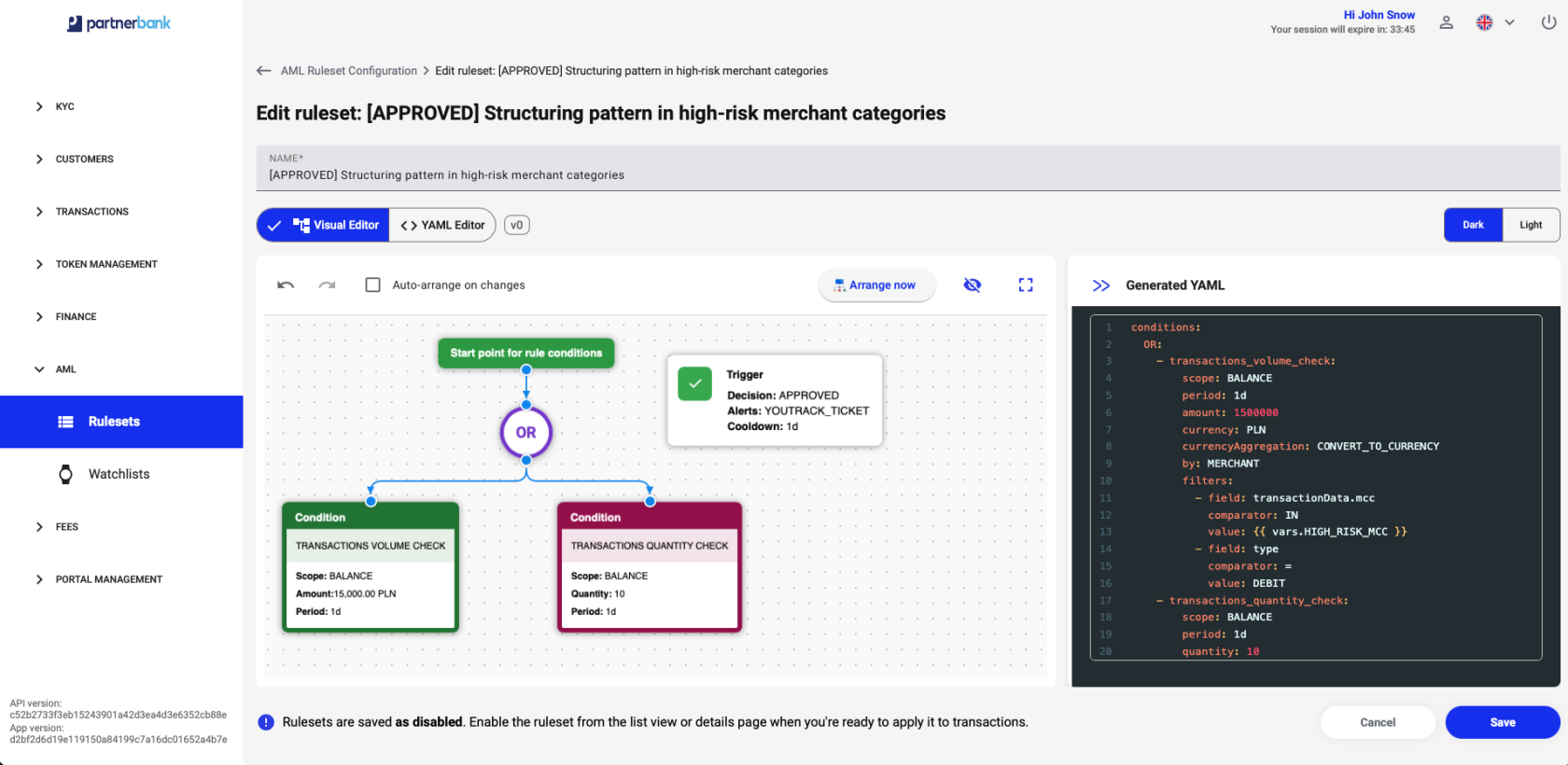Open the language dropdown chevron

(x=1509, y=22)
